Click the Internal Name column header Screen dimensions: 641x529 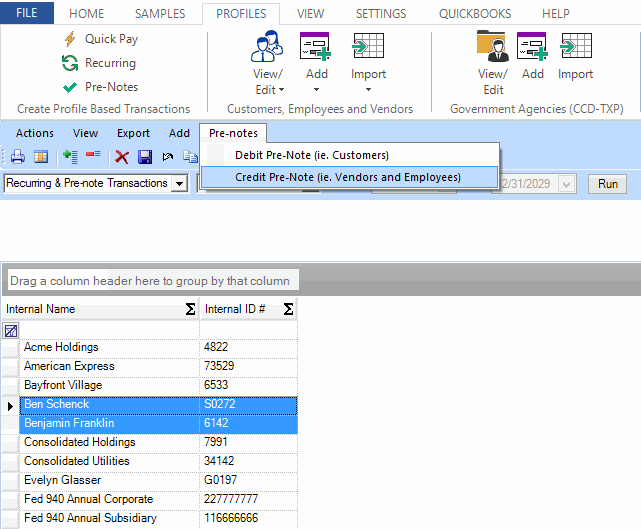pyautogui.click(x=95, y=309)
